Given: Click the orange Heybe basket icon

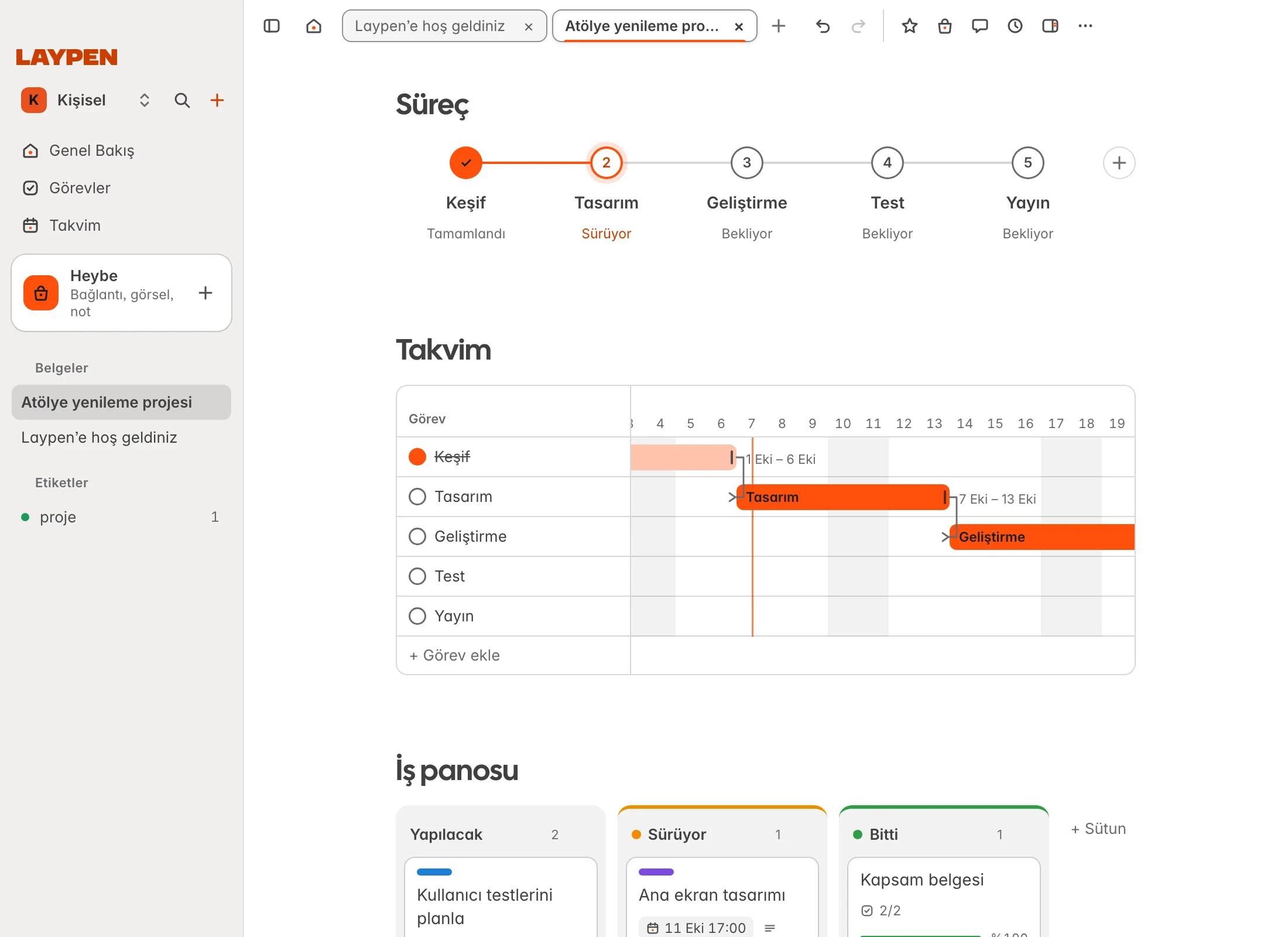Looking at the screenshot, I should click(x=41, y=293).
